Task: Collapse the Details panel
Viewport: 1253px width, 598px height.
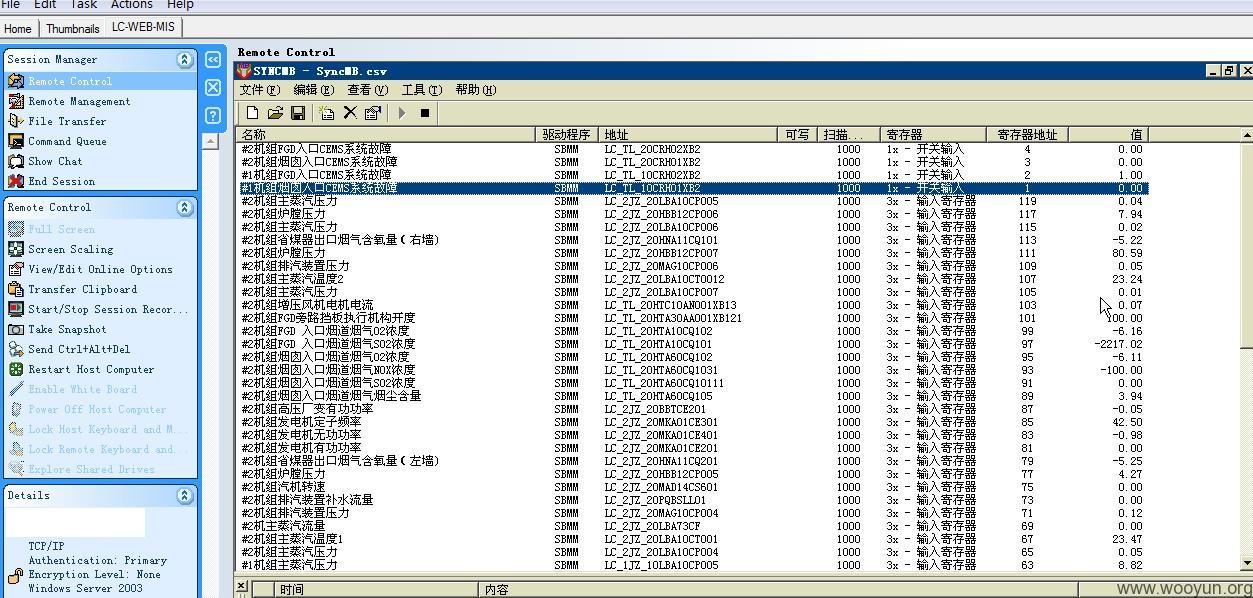Action: coord(184,495)
